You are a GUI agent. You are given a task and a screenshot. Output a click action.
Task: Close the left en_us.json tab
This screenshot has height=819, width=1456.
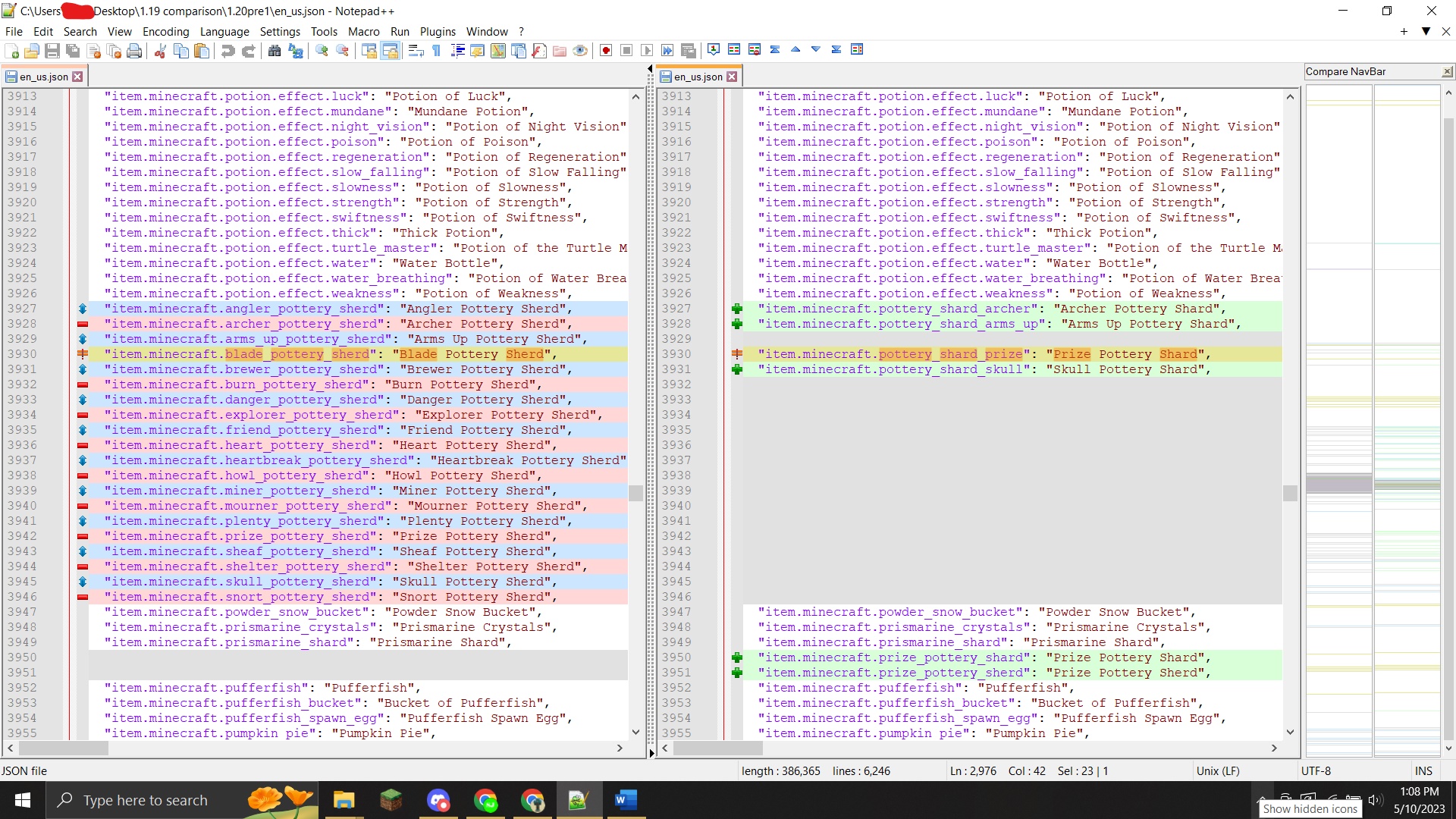77,77
